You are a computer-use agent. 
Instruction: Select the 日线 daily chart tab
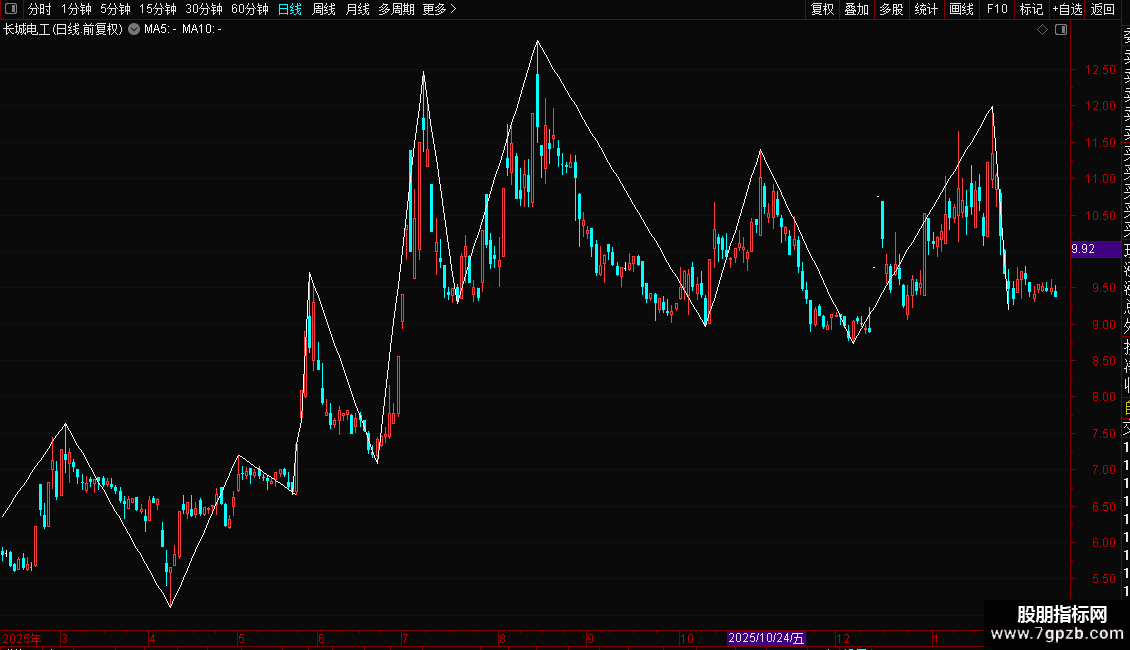(290, 9)
